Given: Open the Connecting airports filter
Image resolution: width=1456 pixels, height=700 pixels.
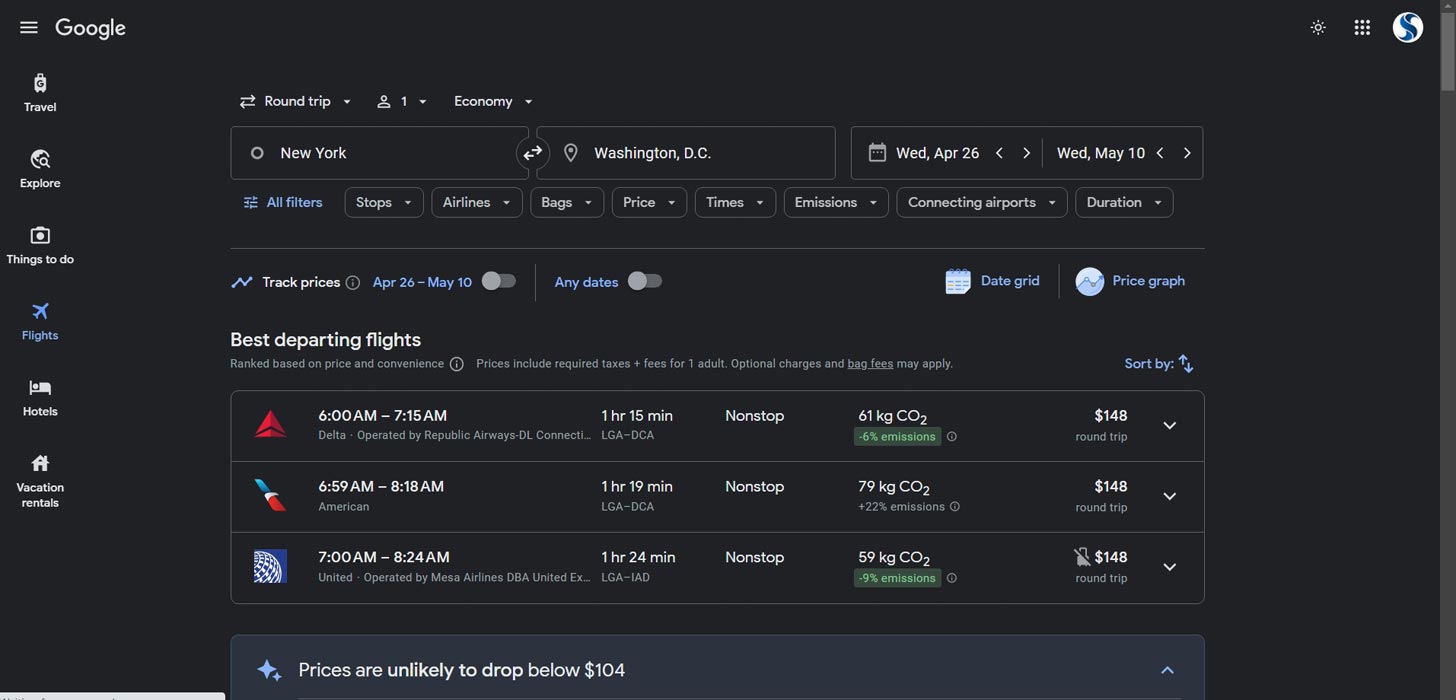Looking at the screenshot, I should tap(982, 202).
